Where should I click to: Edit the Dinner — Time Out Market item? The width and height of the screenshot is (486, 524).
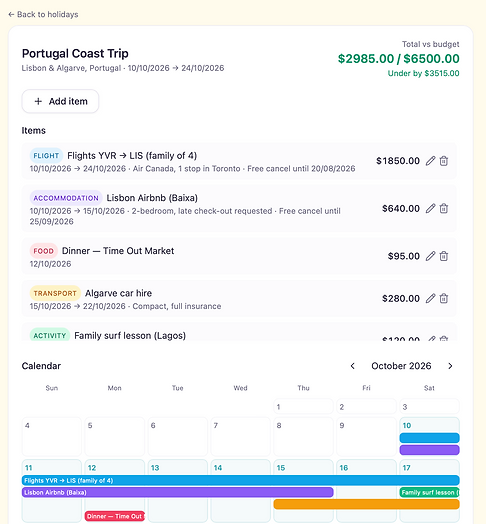pyautogui.click(x=431, y=256)
